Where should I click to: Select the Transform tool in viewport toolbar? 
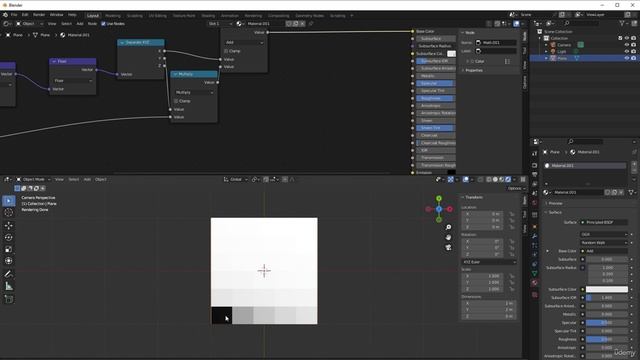9,261
